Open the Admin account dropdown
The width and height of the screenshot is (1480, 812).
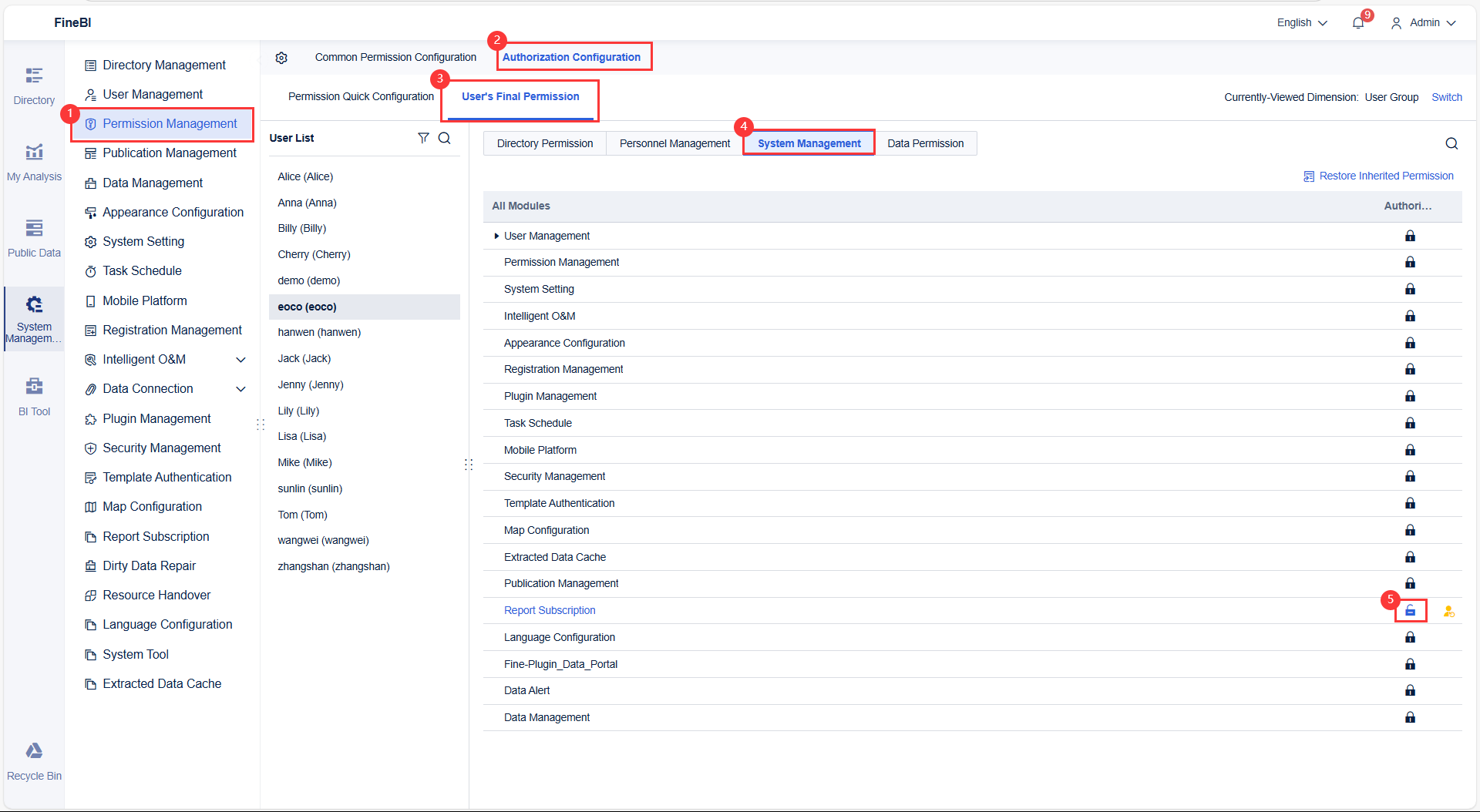1424,23
